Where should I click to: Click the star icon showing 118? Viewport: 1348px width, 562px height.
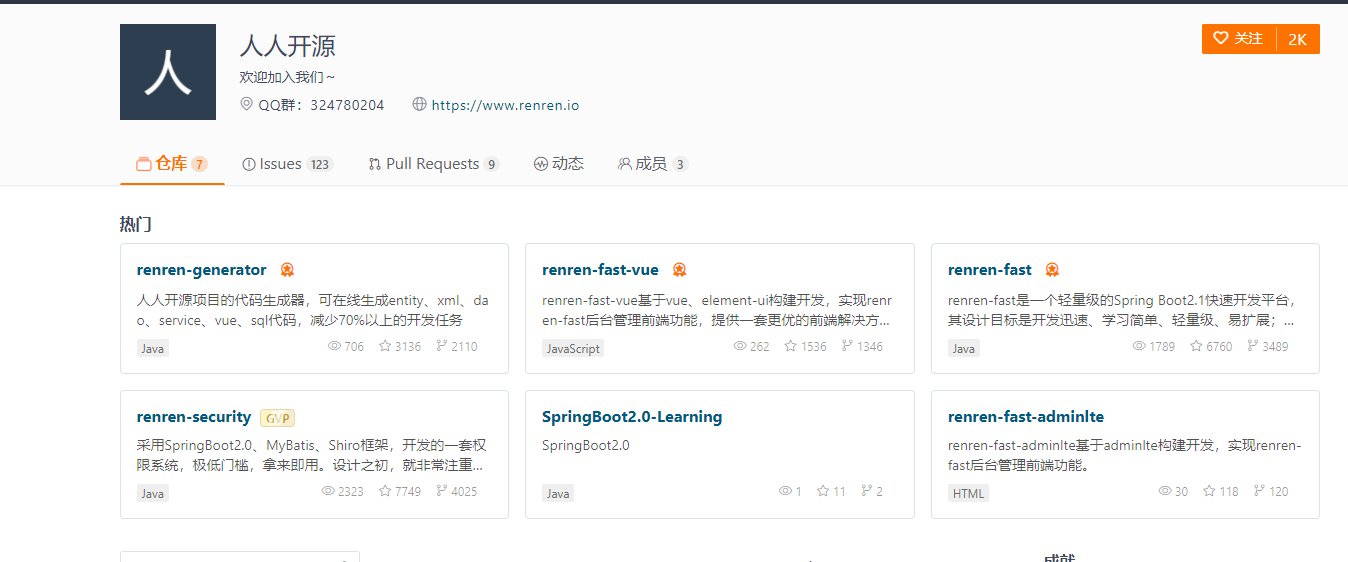(1210, 491)
